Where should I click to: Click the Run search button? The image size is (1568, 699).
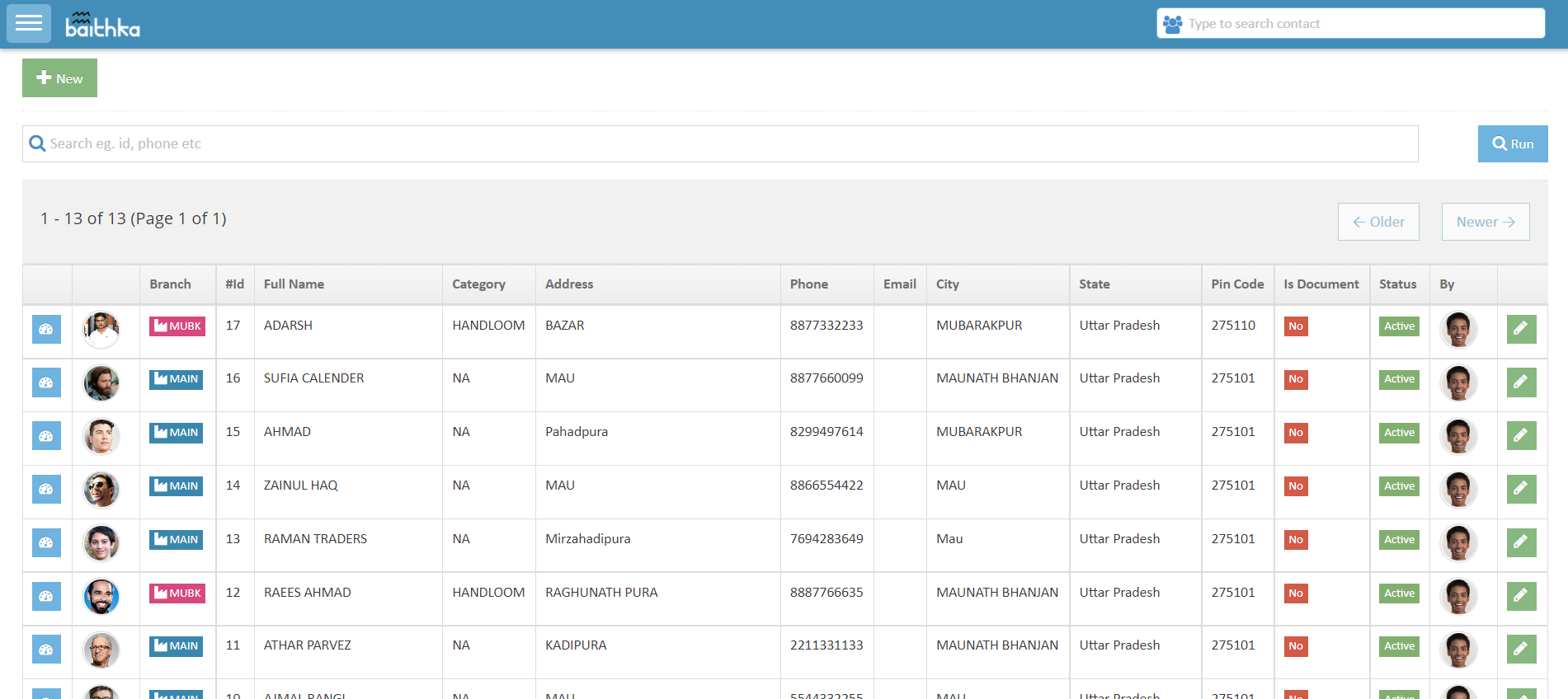(1513, 144)
